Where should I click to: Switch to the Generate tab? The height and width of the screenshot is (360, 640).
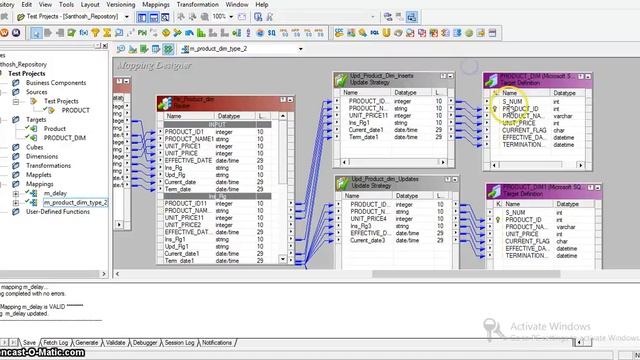click(87, 343)
